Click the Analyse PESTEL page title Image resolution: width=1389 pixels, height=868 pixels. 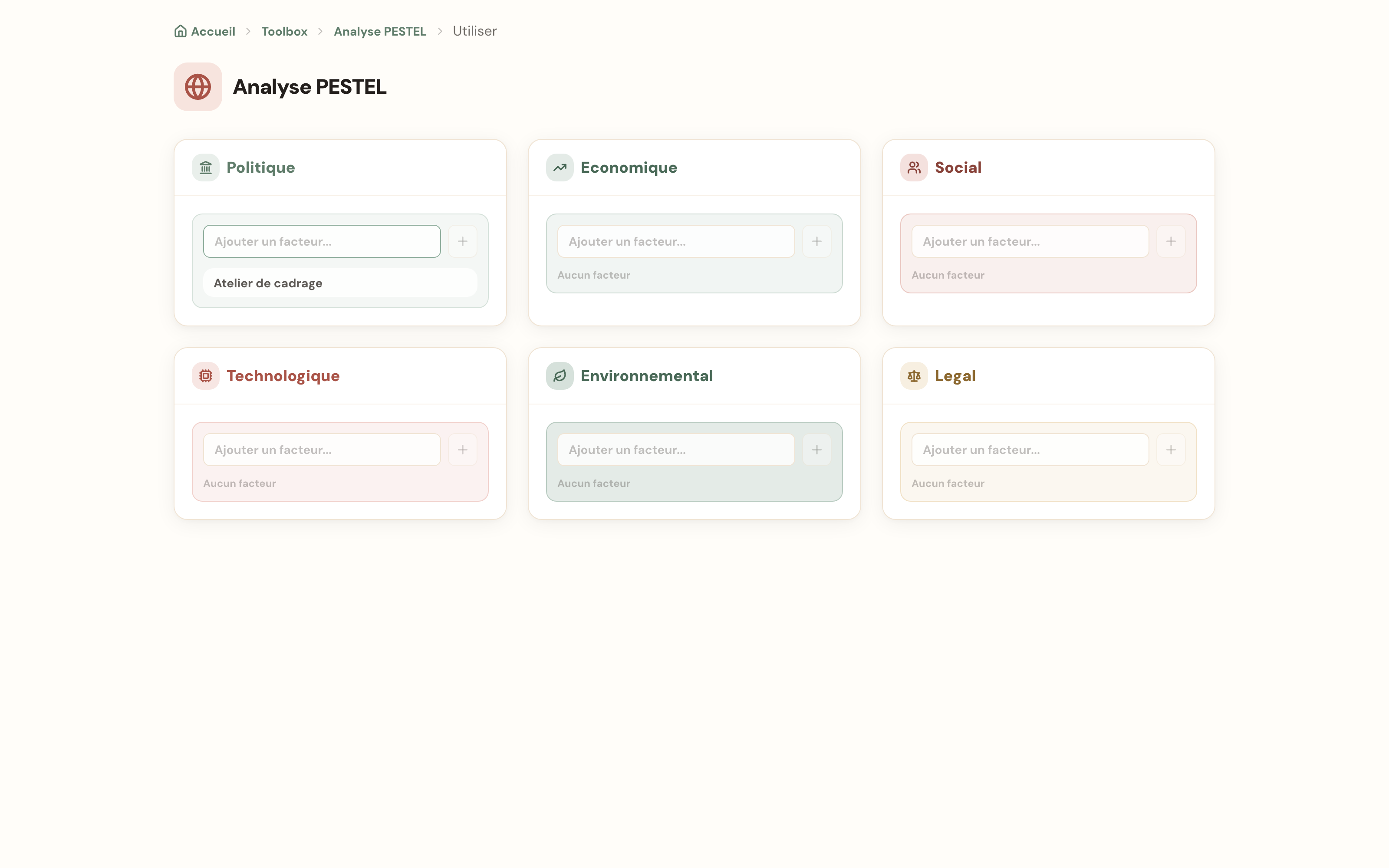[310, 87]
